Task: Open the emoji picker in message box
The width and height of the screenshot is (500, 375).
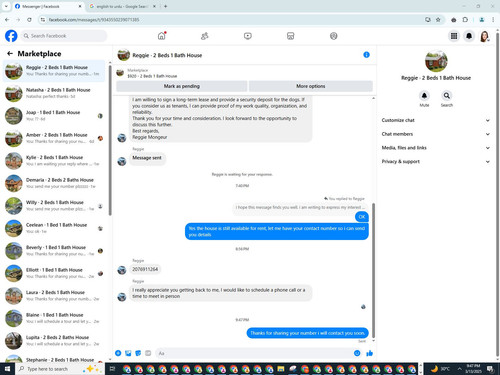Action: coord(357,353)
